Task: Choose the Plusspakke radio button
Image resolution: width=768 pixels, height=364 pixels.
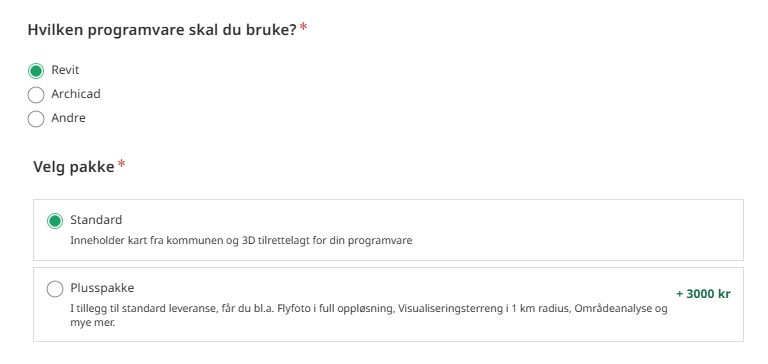Action: point(55,289)
